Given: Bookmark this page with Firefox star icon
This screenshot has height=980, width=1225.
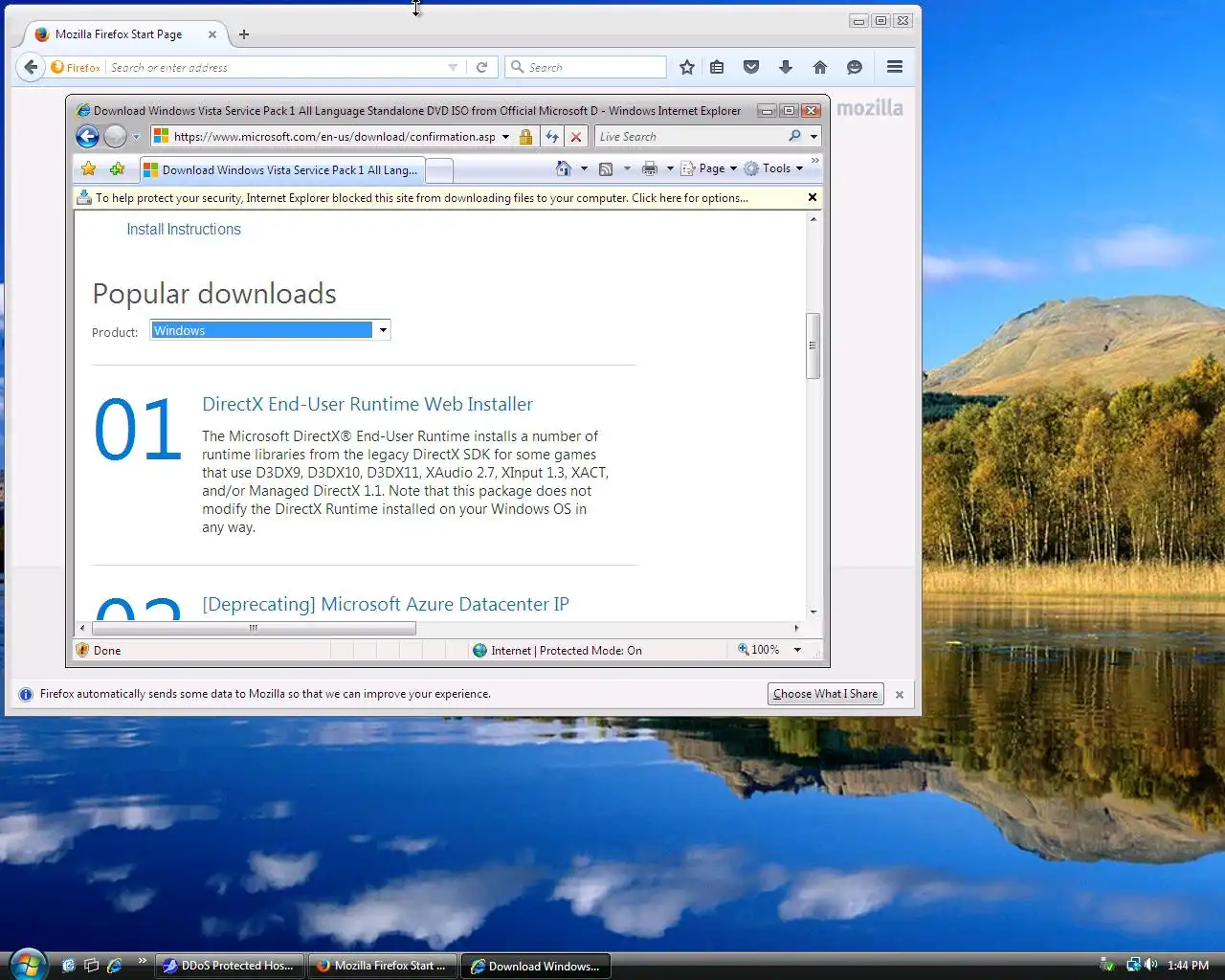Looking at the screenshot, I should click(x=687, y=67).
